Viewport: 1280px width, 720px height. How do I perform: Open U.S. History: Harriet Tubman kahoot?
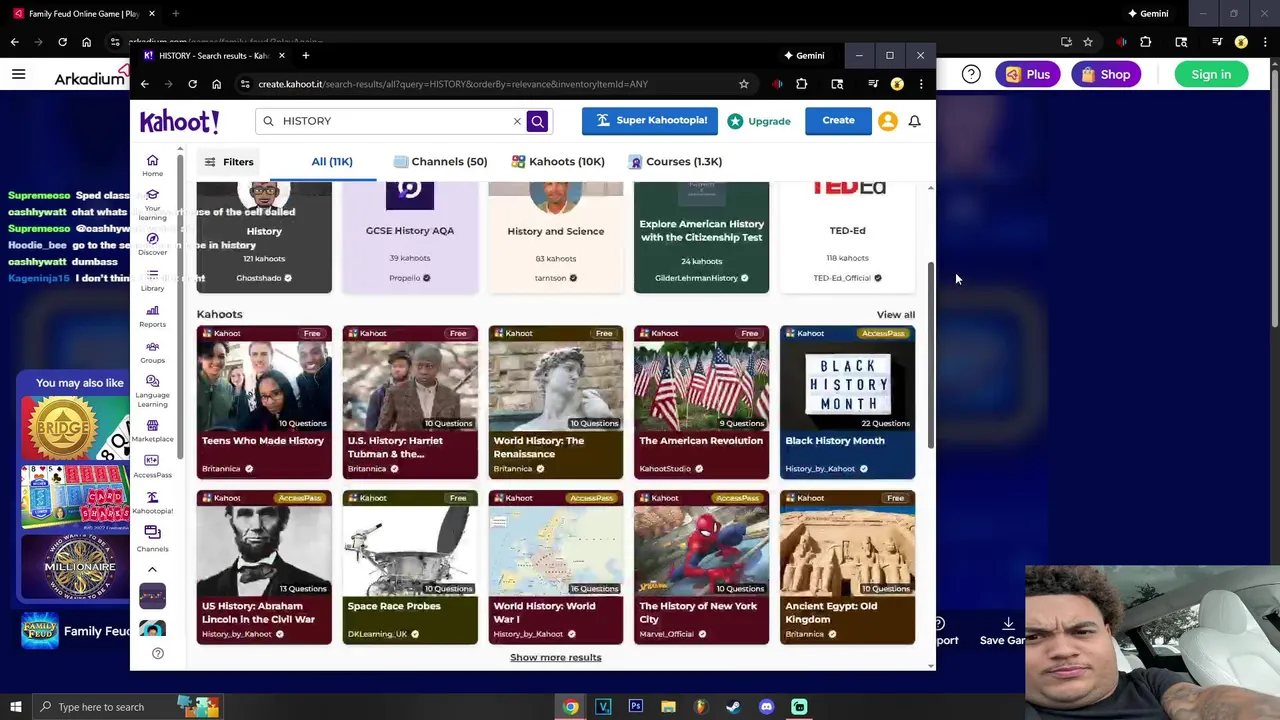[410, 402]
